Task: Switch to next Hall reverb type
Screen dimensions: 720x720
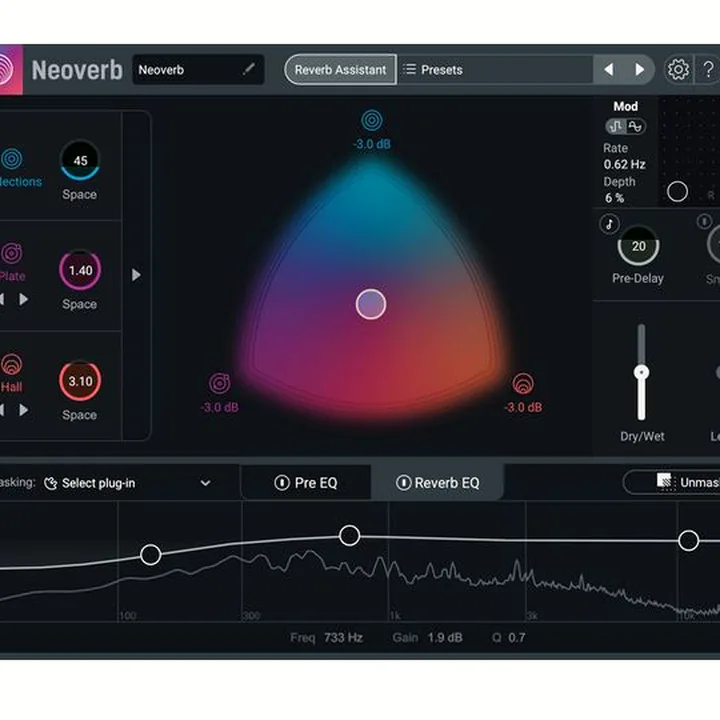Action: pos(23,410)
